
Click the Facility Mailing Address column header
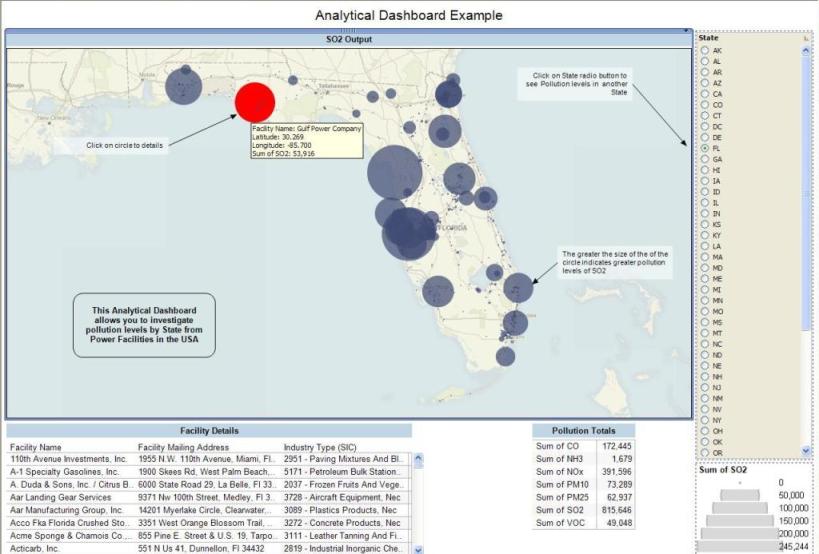click(x=183, y=447)
